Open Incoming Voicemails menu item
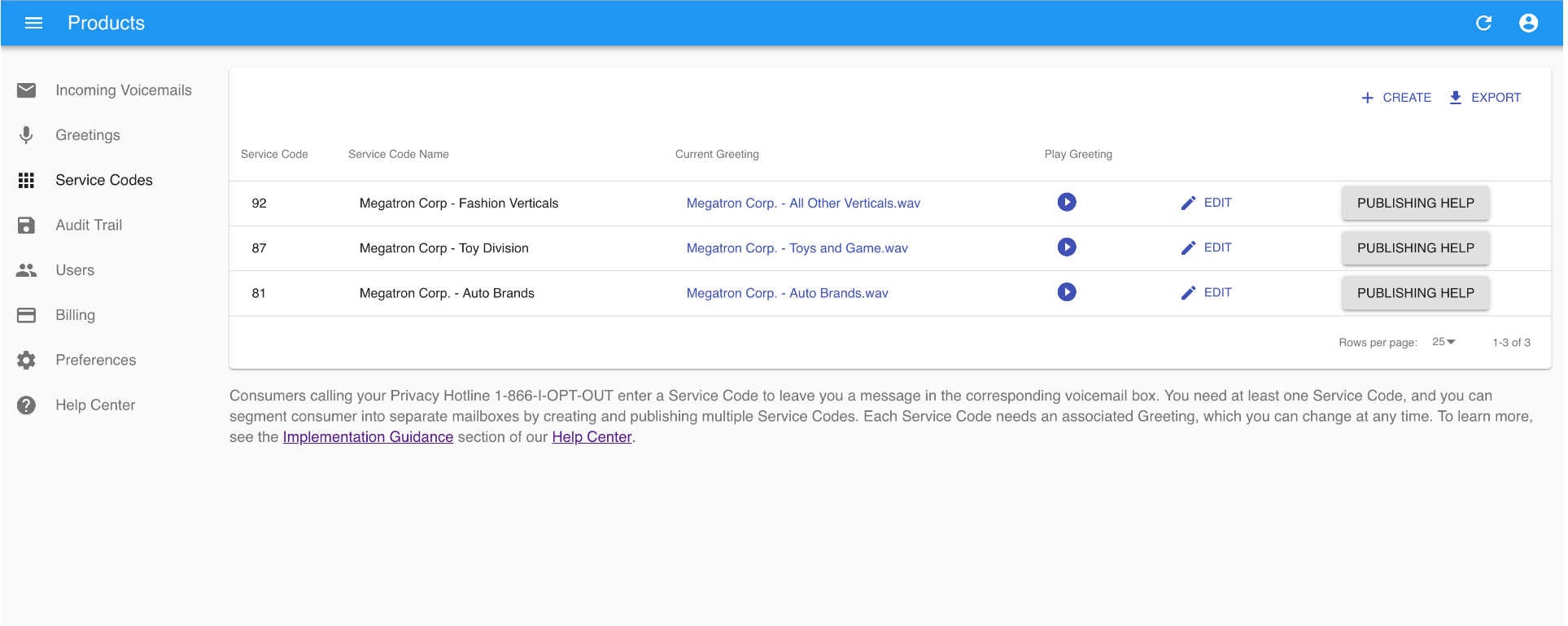1568x626 pixels. 124,90
